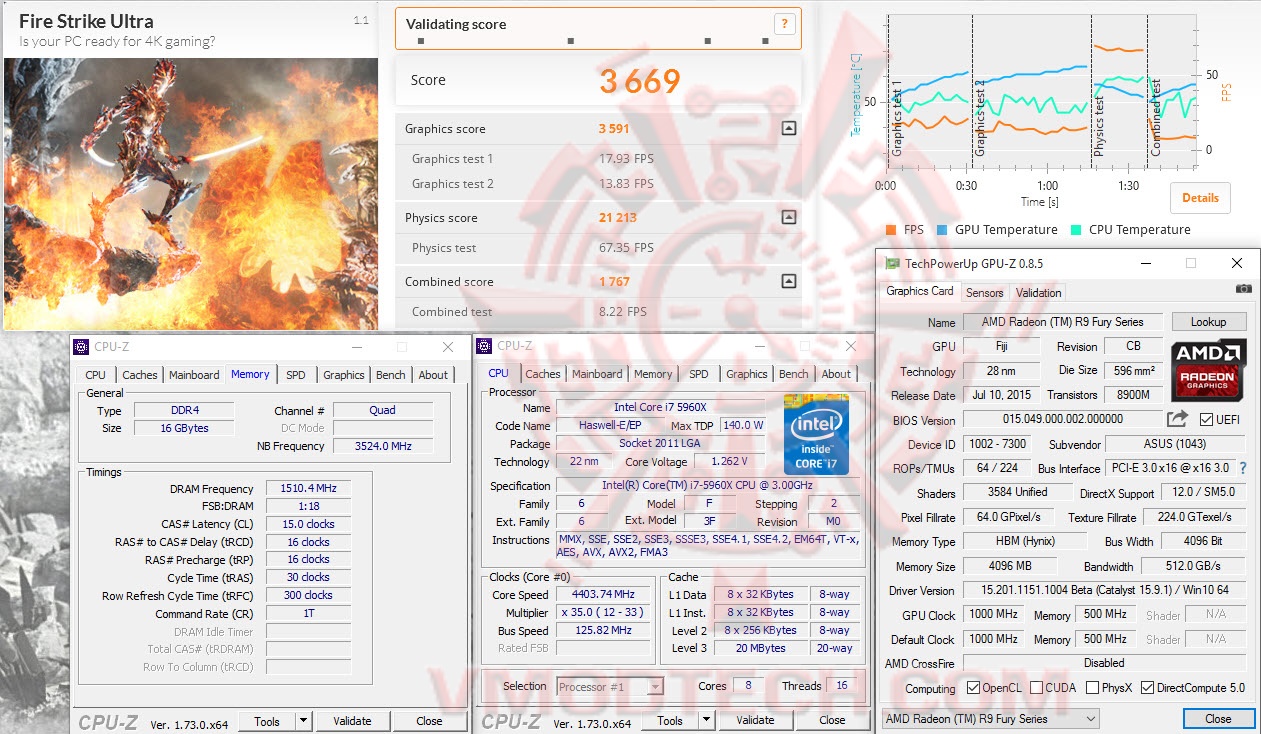
Task: Click the GPU-Z screenshot camera icon
Action: click(1243, 288)
